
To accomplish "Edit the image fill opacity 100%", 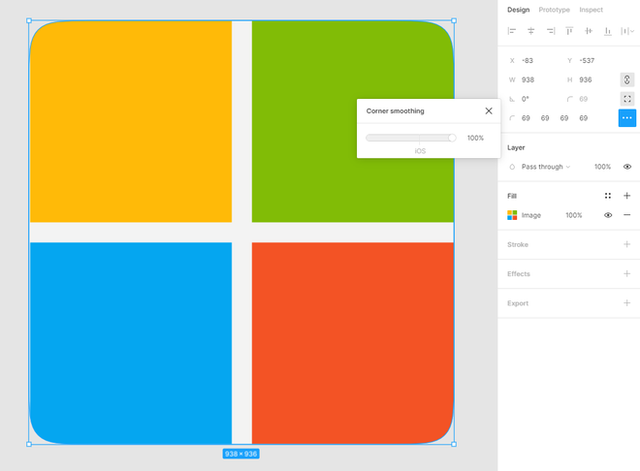I will 573,216.
